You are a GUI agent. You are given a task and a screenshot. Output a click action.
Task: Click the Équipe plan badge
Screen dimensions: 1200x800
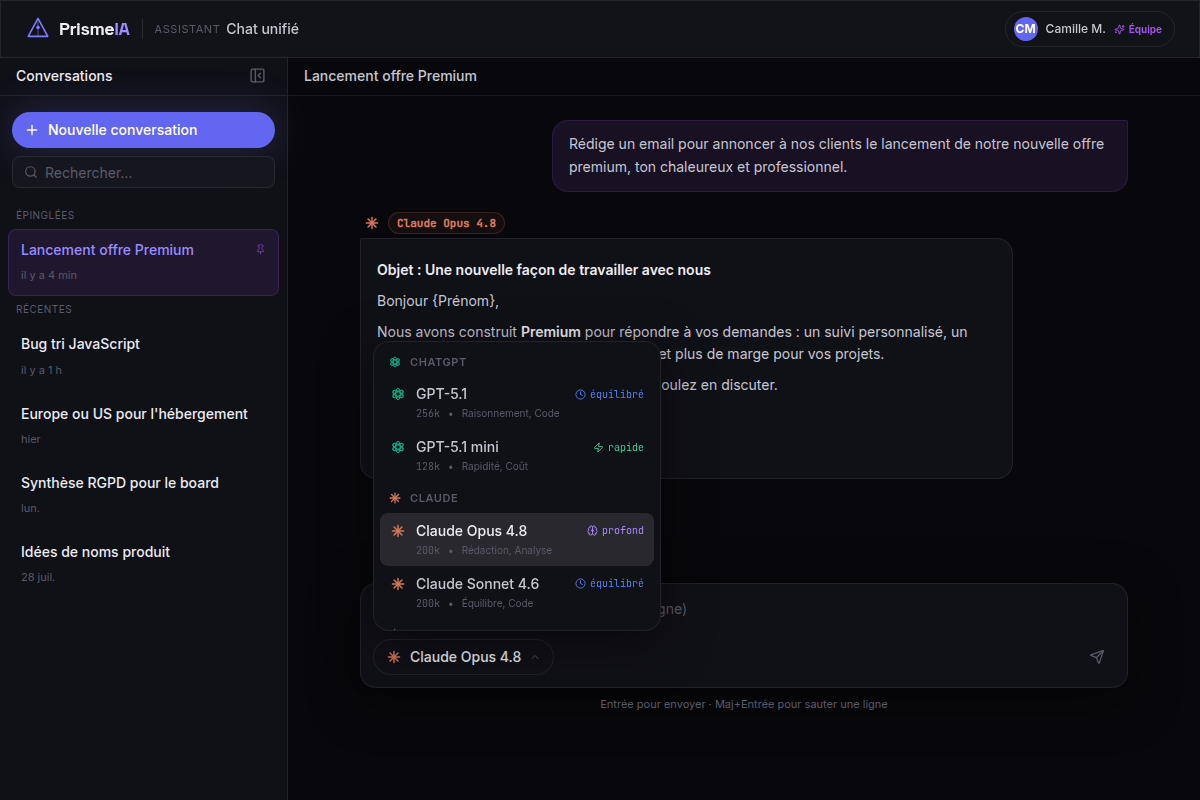tap(1138, 29)
